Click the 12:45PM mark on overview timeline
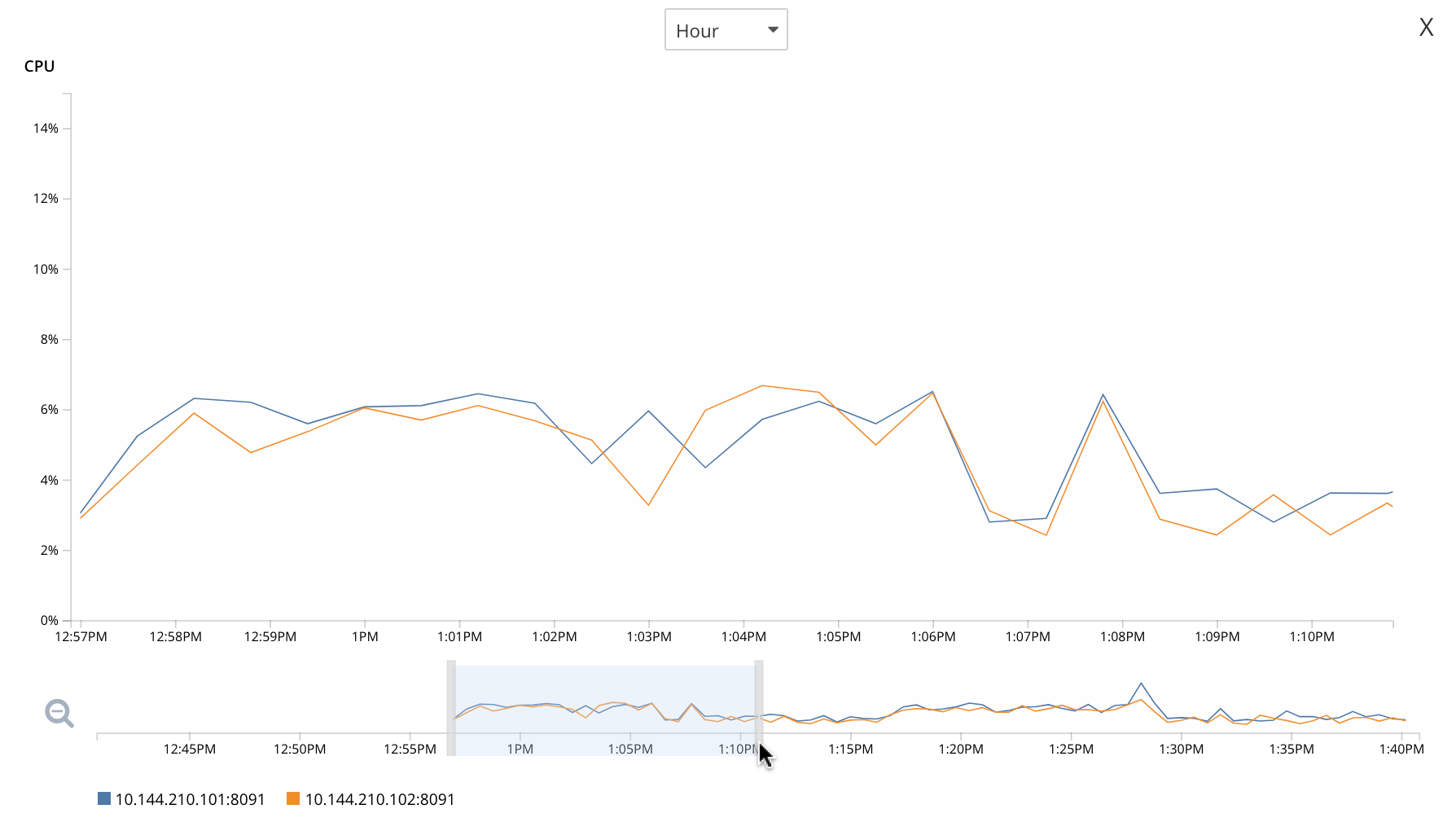 190,749
